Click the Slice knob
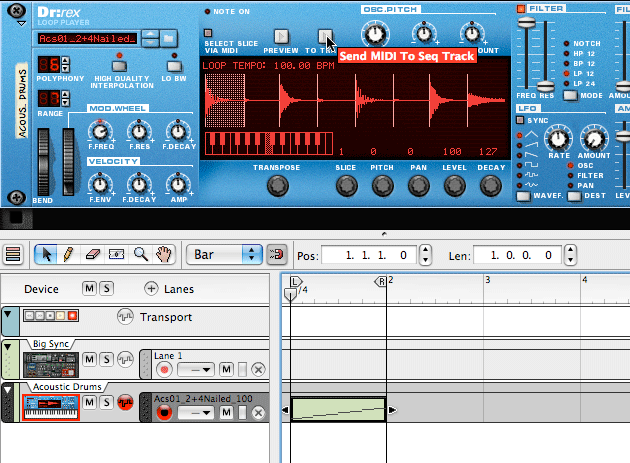Image resolution: width=630 pixels, height=463 pixels. click(x=346, y=186)
